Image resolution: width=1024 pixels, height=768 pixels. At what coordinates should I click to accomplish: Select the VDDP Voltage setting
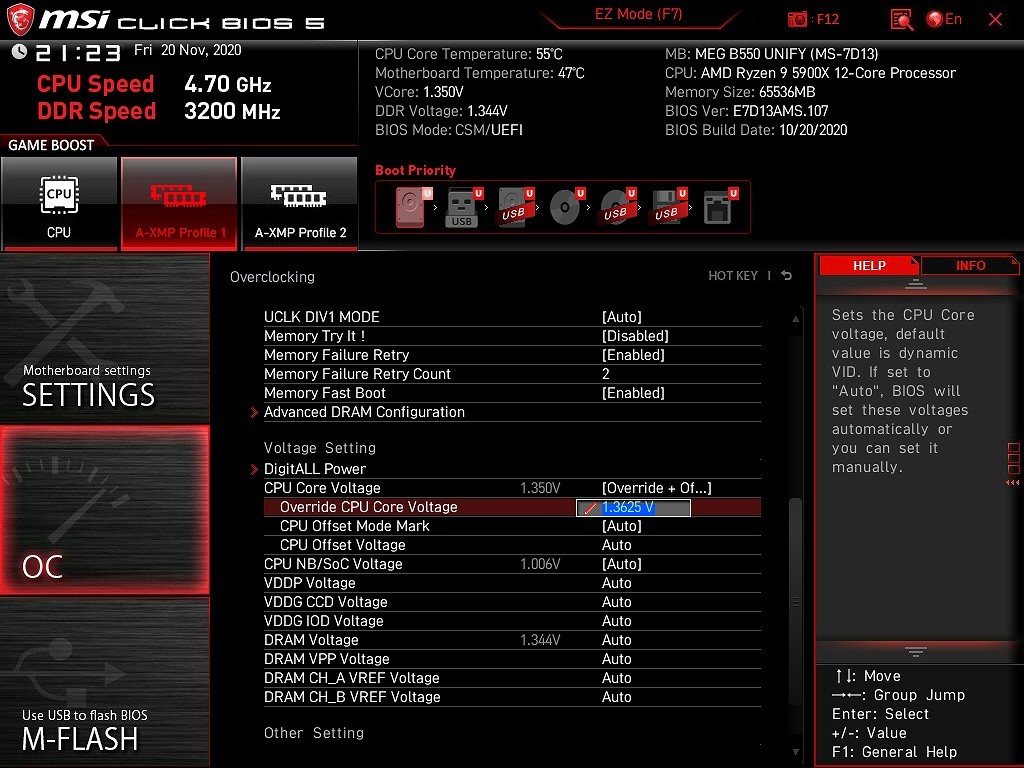(512, 583)
